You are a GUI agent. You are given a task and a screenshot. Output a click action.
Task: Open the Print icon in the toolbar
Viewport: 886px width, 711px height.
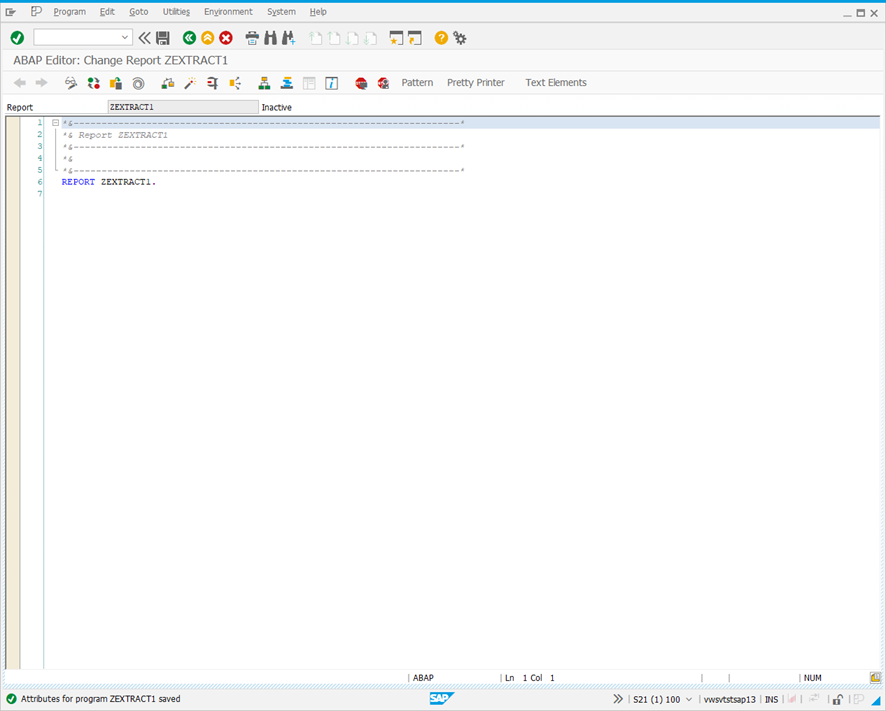click(x=250, y=37)
